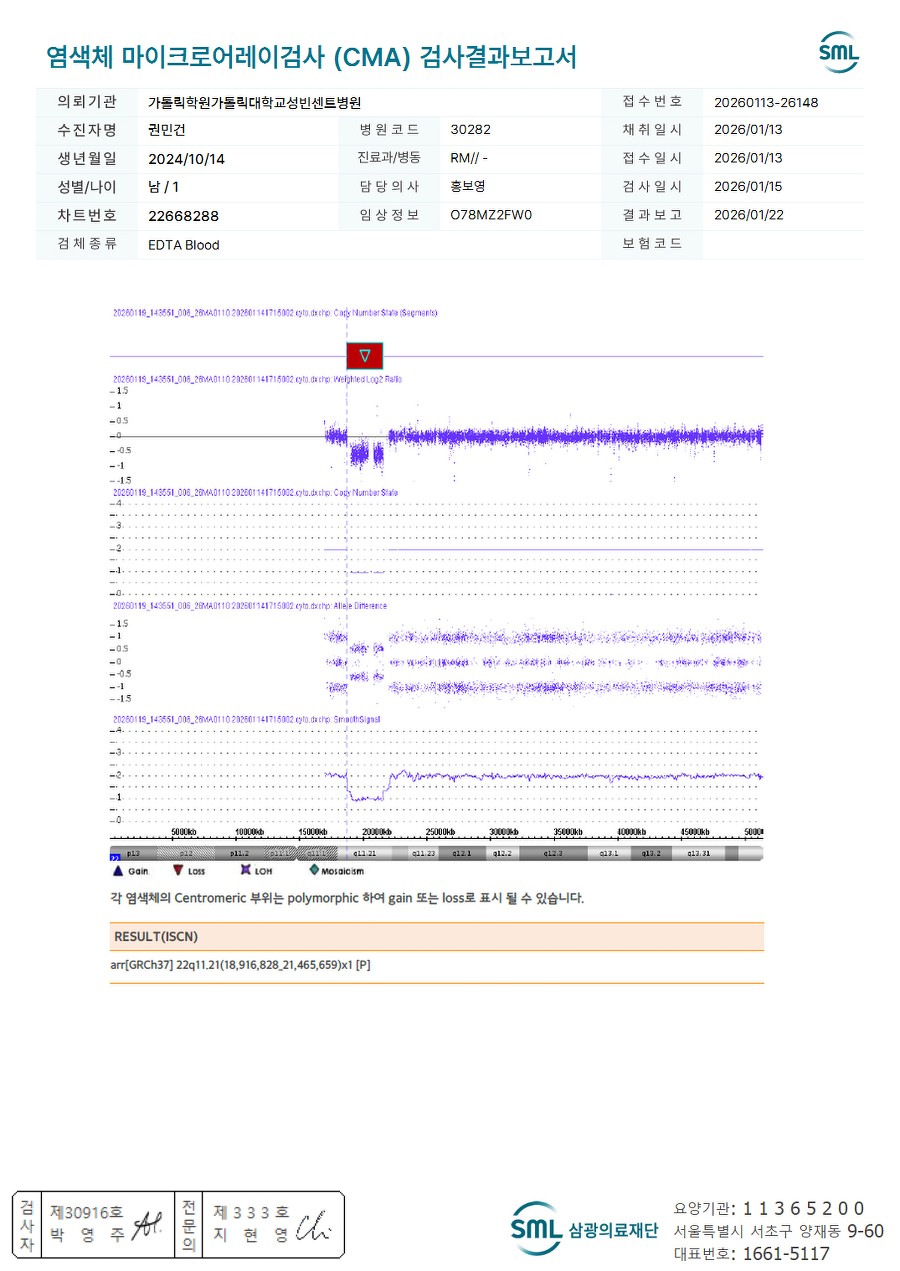Click the SmoothSignal track title
The image size is (900, 1271).
click(x=247, y=719)
